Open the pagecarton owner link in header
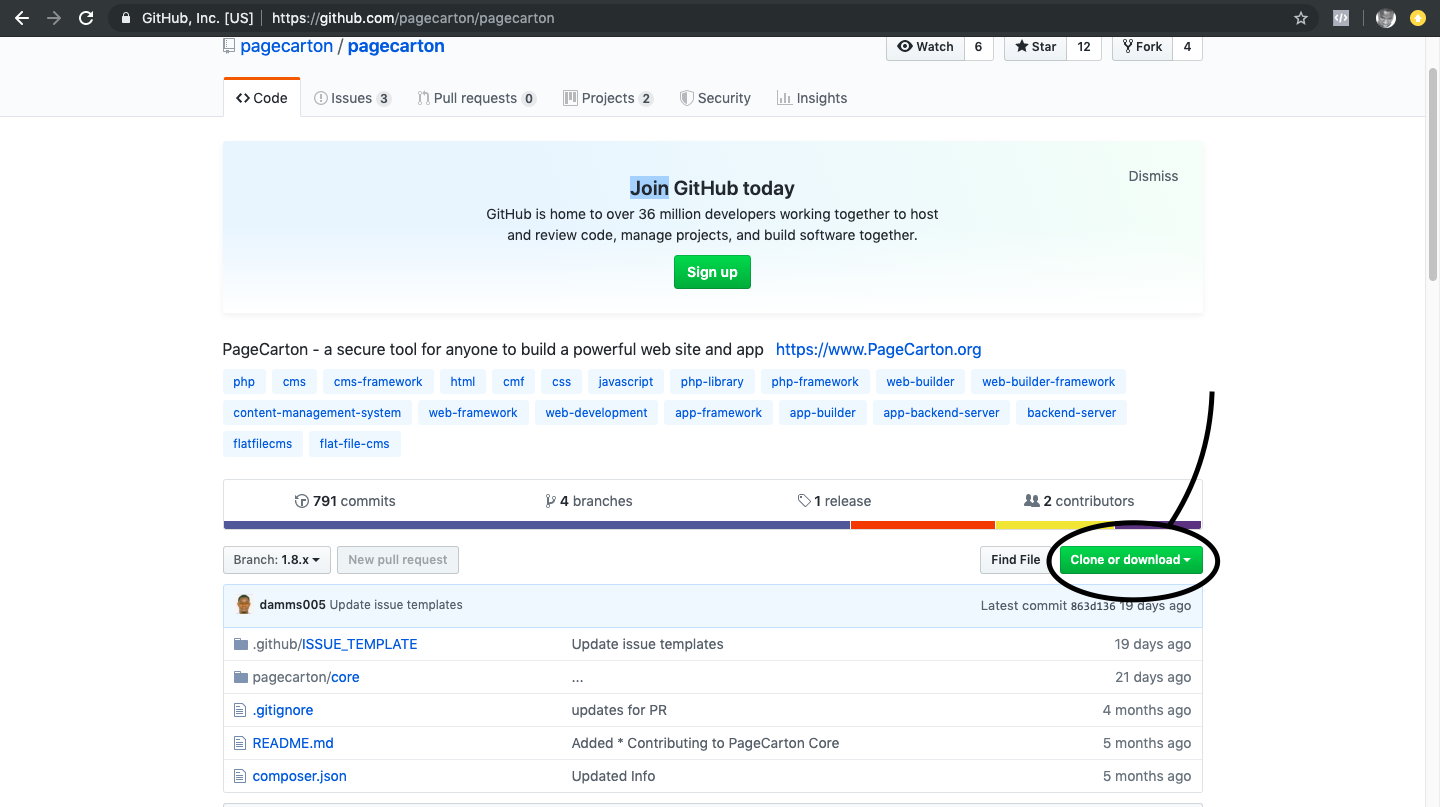This screenshot has width=1440, height=807. point(286,46)
